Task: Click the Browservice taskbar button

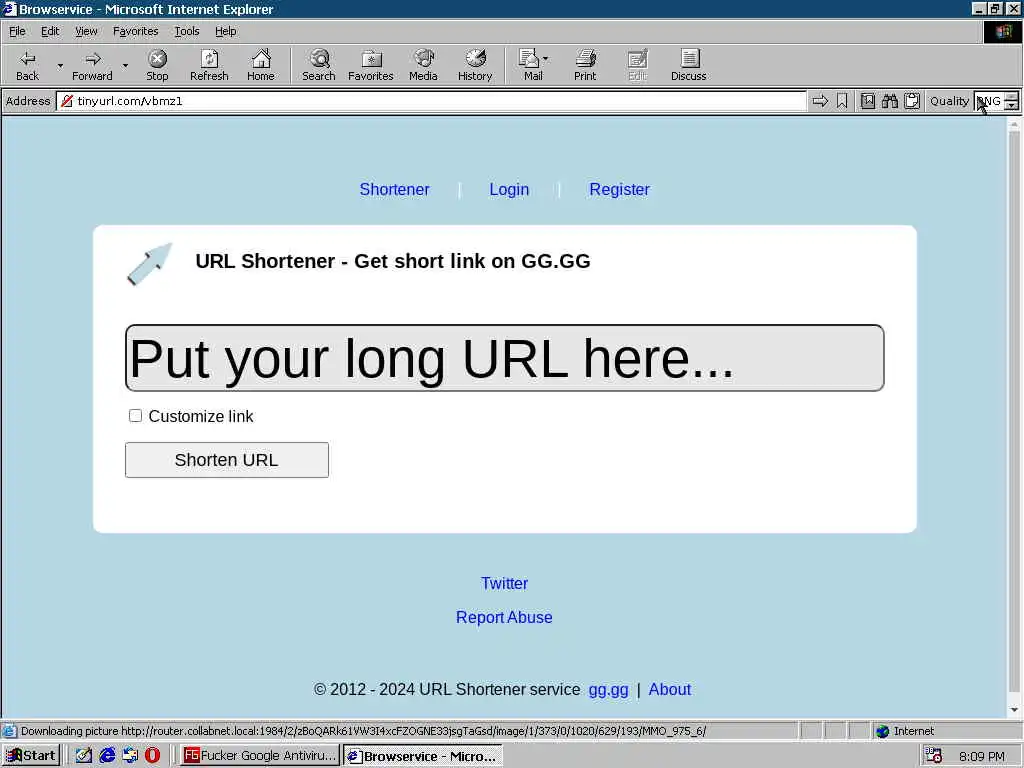Action: (423, 756)
